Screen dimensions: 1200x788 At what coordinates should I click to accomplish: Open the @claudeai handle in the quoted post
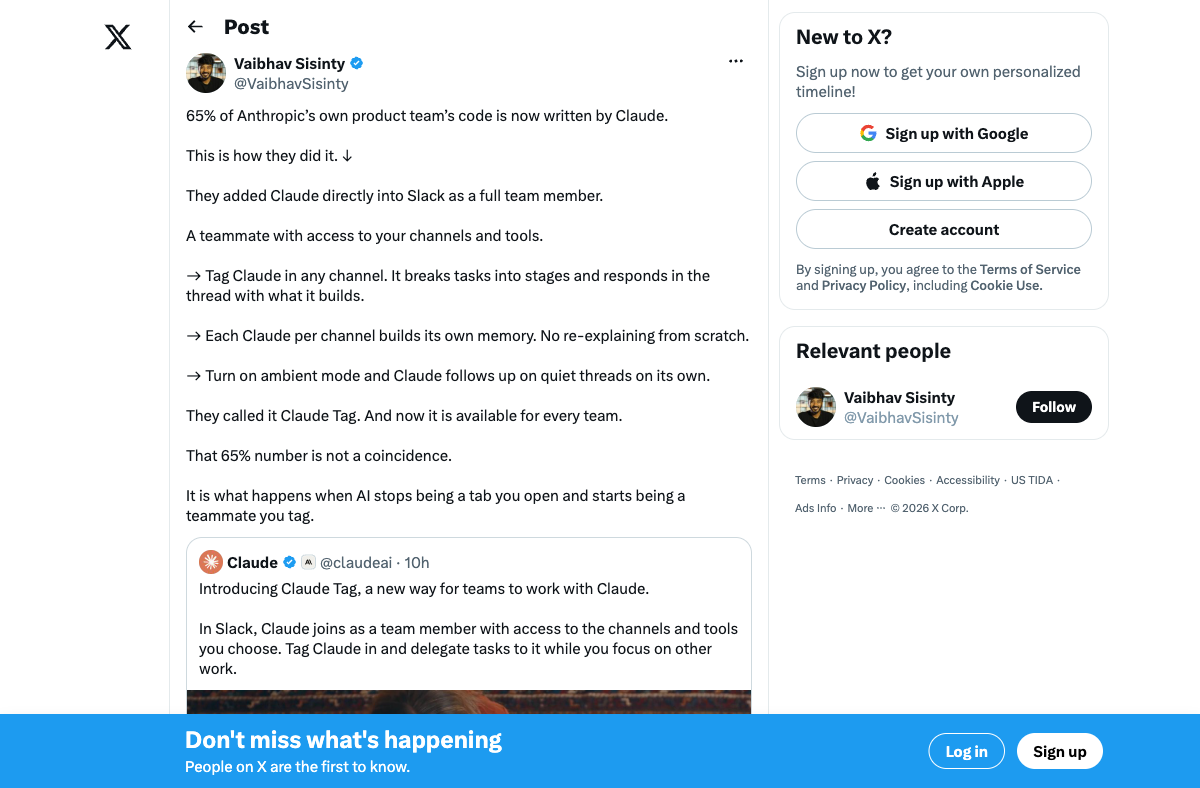356,562
